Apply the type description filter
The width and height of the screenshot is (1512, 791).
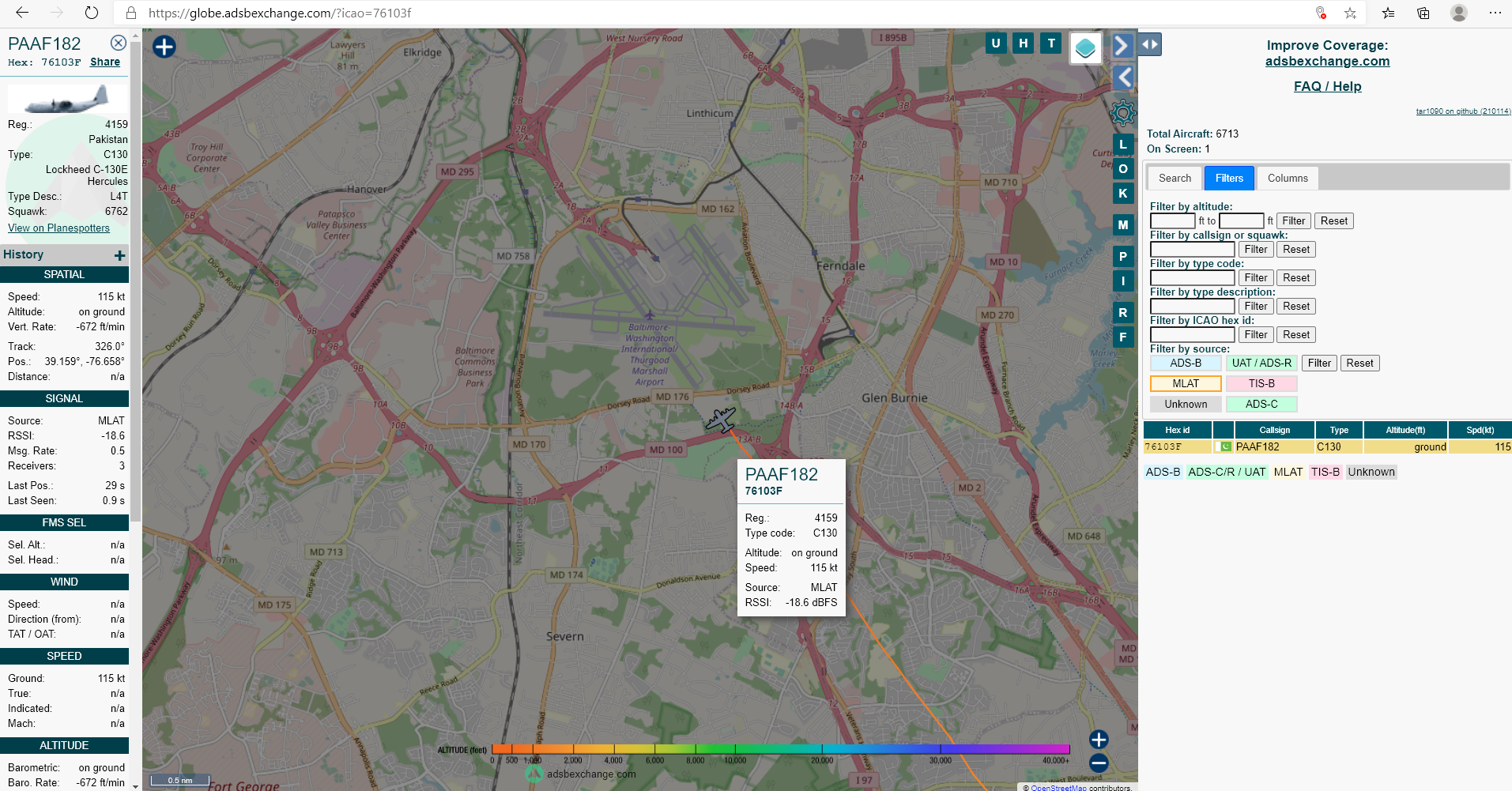pyautogui.click(x=1255, y=307)
